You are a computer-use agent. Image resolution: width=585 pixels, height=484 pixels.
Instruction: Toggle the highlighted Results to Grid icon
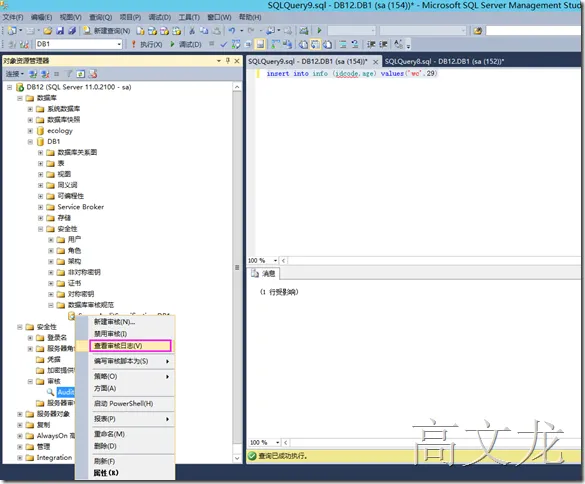coord(315,45)
